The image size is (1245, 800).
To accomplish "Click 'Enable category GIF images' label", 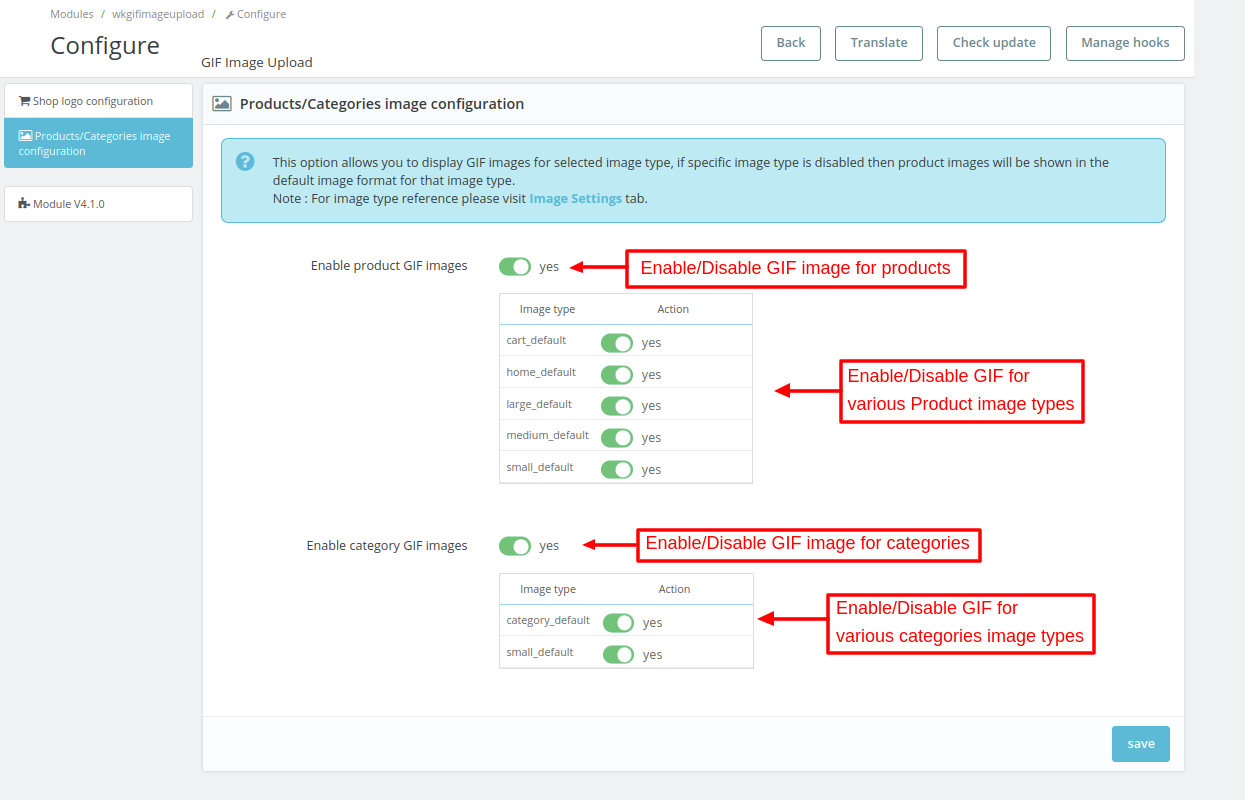I will coord(387,546).
